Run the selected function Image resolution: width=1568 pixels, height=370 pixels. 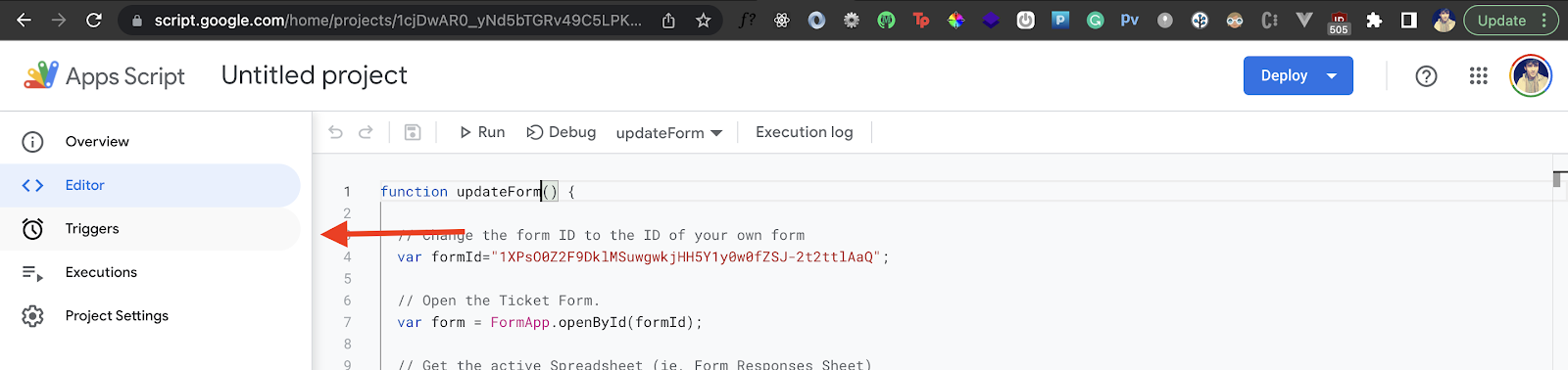tap(482, 132)
